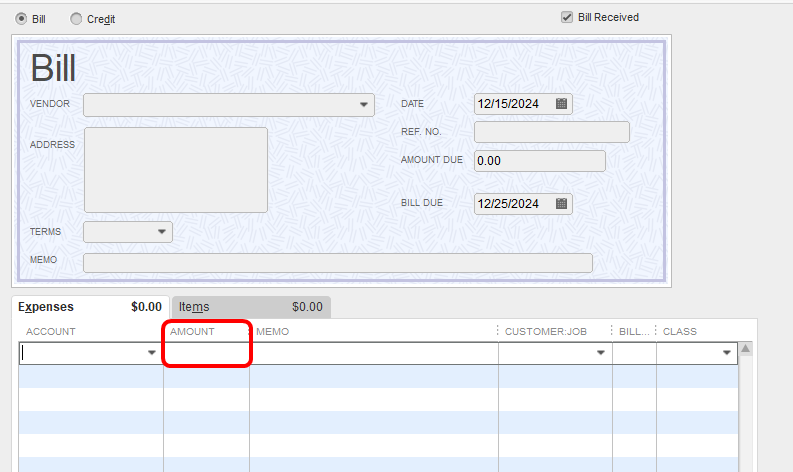Image resolution: width=793 pixels, height=472 pixels.
Task: Click the Amount cell in first expense row
Action: pyautogui.click(x=206, y=353)
